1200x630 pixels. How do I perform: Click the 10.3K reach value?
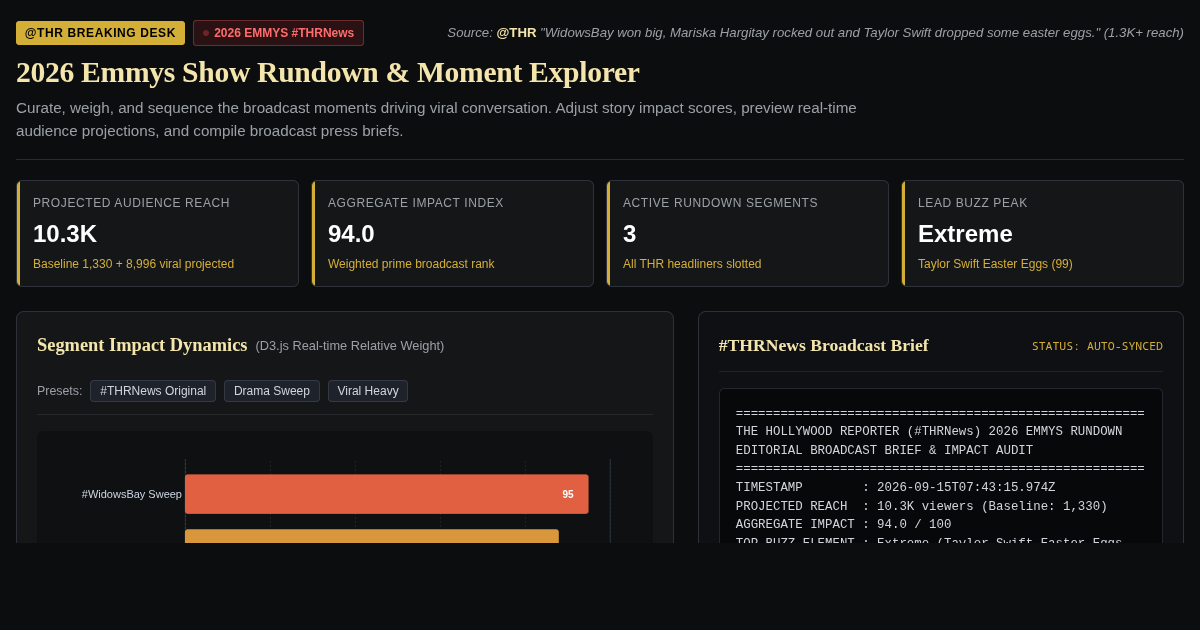tap(65, 234)
